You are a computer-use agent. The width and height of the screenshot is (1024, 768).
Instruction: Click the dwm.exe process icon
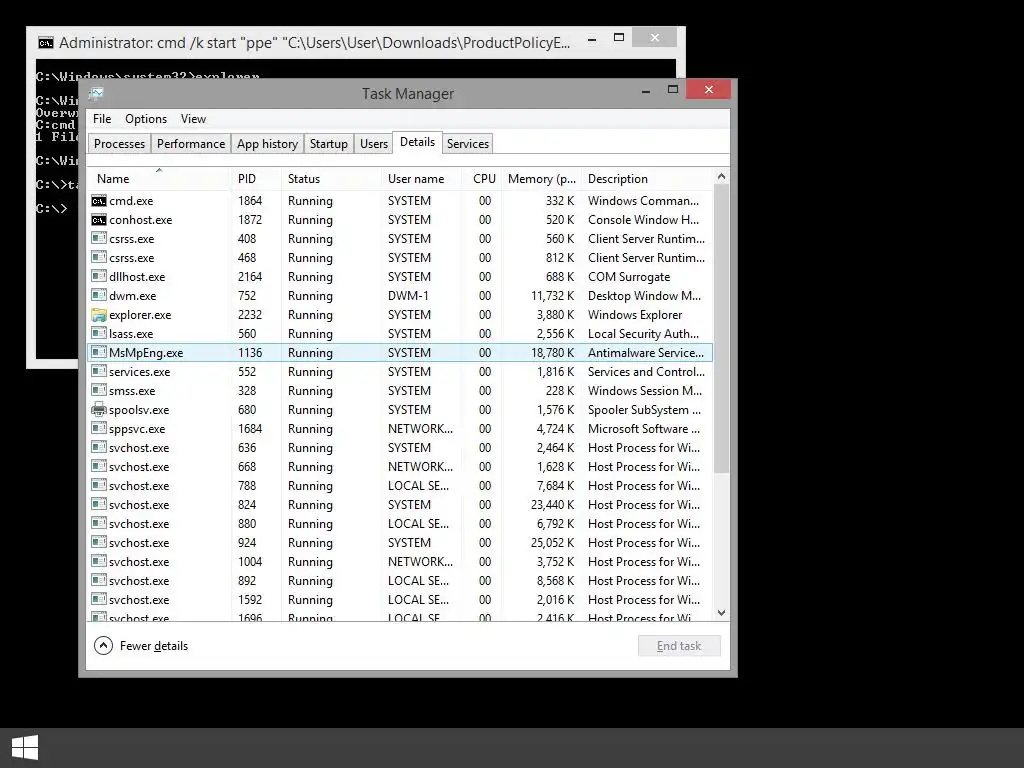point(99,296)
